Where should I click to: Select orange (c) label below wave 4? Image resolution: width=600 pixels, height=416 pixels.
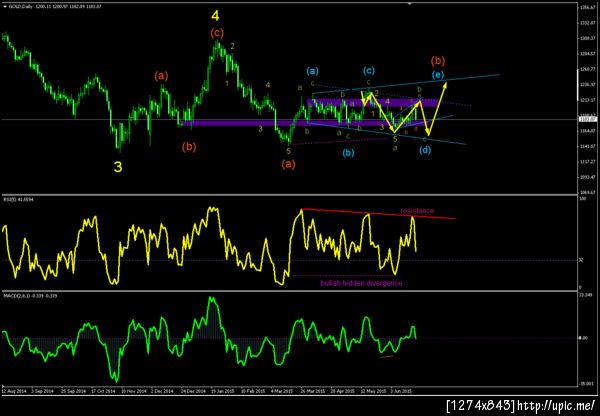point(217,33)
